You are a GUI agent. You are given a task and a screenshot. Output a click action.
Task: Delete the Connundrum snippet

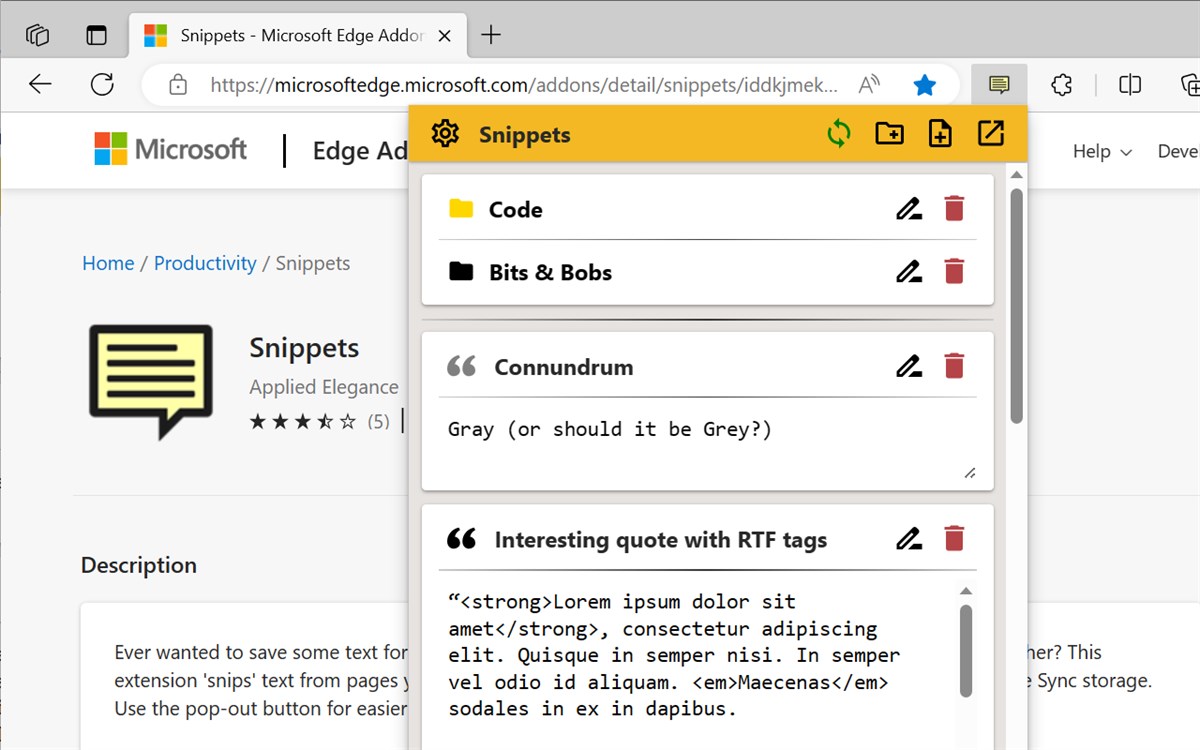click(x=954, y=366)
